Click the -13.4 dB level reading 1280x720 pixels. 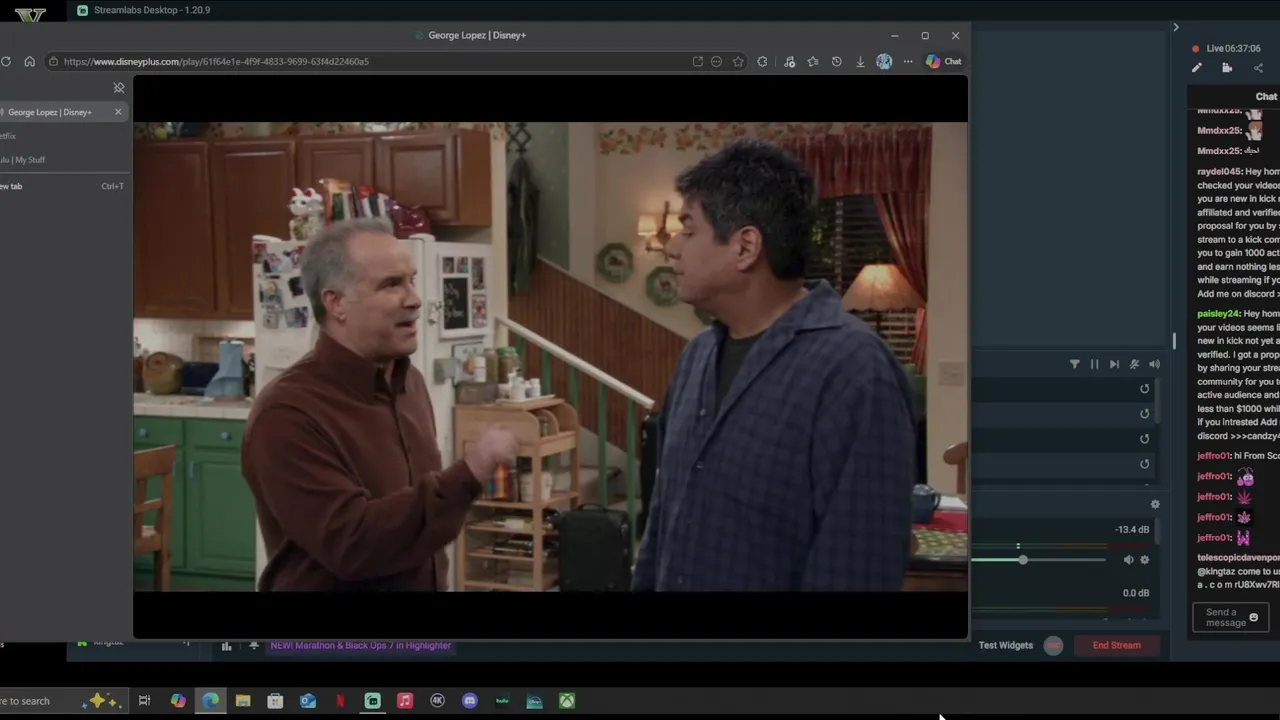[1132, 530]
